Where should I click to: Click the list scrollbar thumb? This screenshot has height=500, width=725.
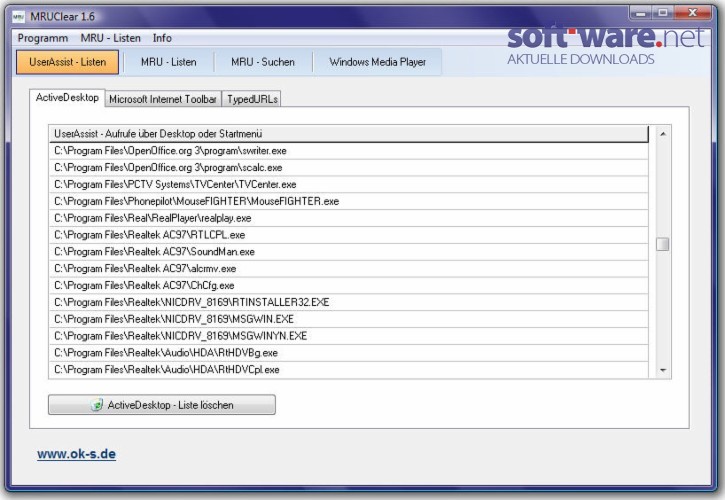point(663,244)
